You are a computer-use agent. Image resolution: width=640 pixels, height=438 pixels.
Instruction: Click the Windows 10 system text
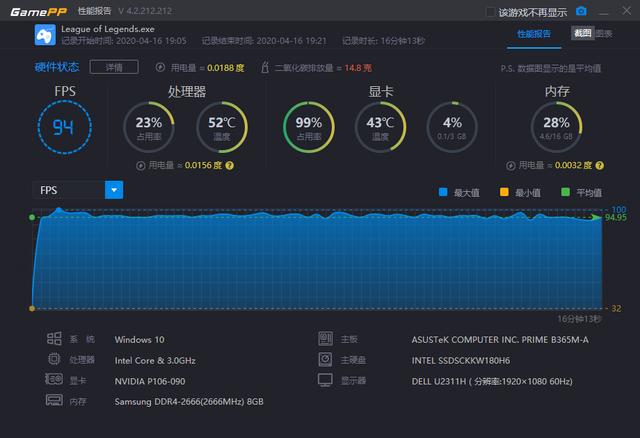pos(140,340)
